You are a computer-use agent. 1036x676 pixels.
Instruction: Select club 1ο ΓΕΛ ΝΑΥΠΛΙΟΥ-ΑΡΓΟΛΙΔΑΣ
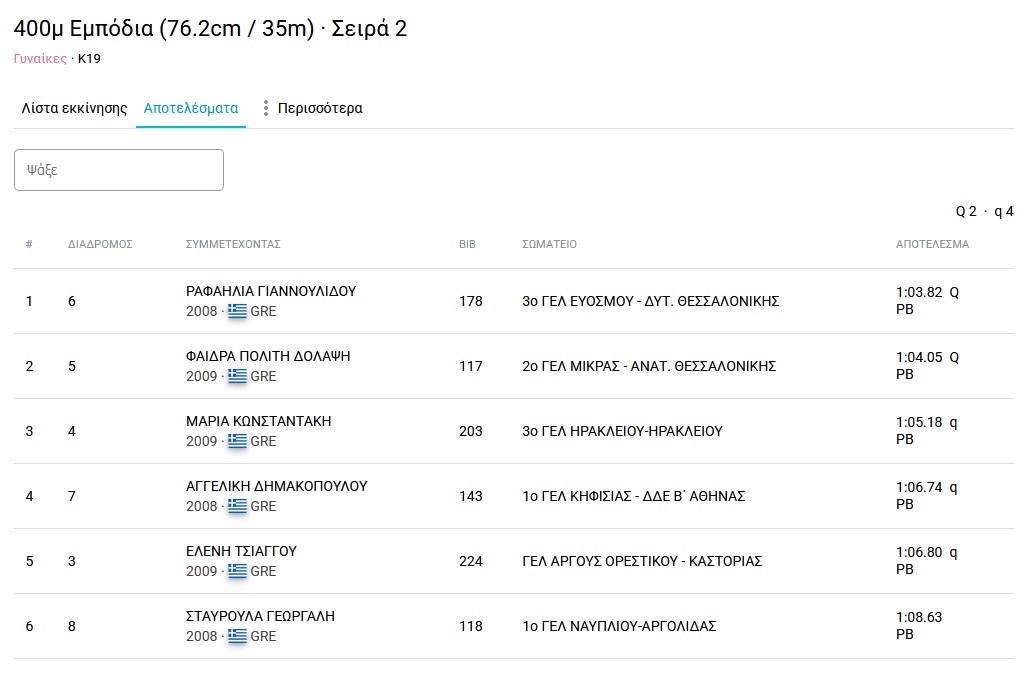[x=619, y=626]
